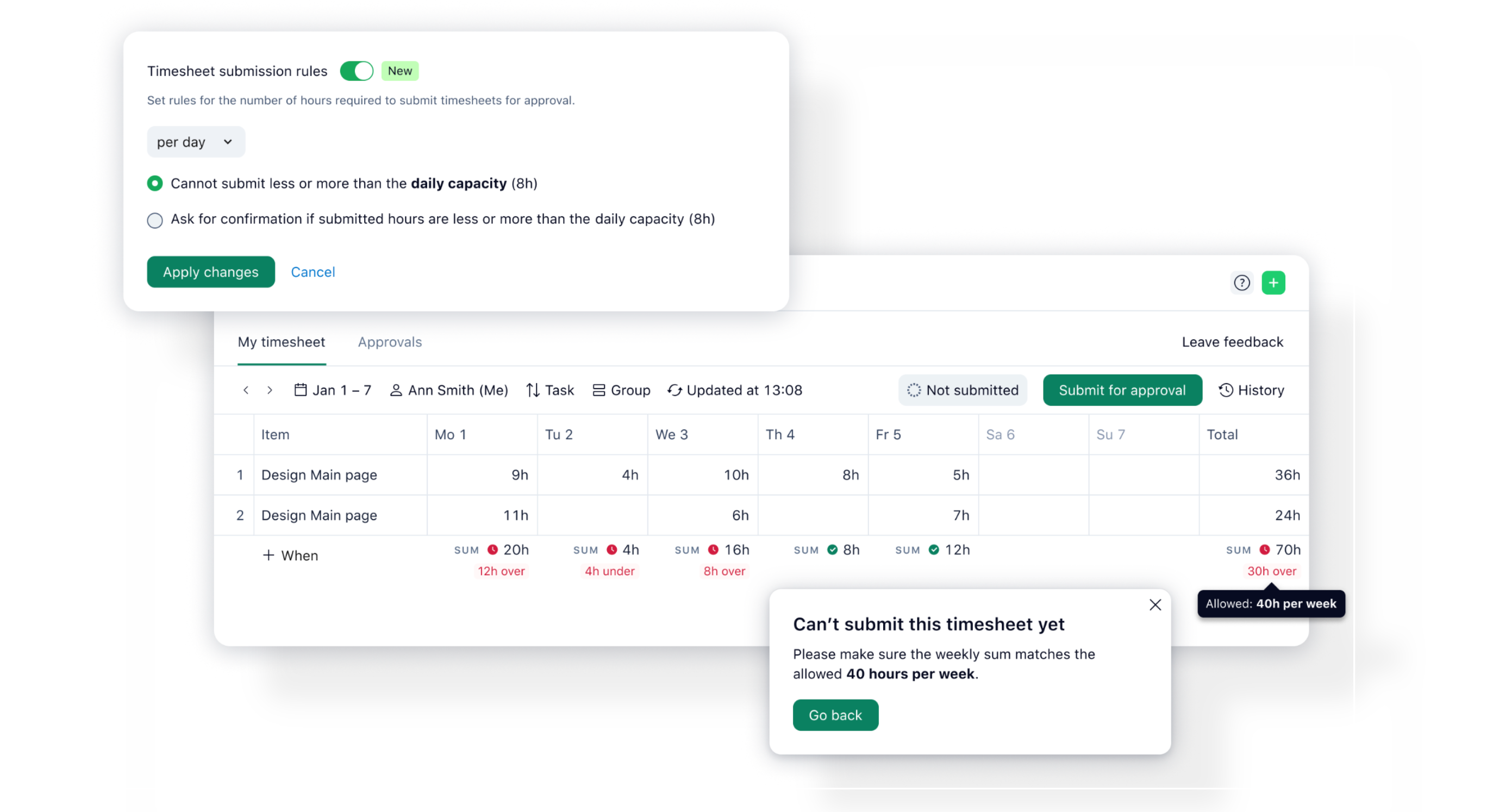Open the Jan 1 – 7 date picker

(x=332, y=390)
